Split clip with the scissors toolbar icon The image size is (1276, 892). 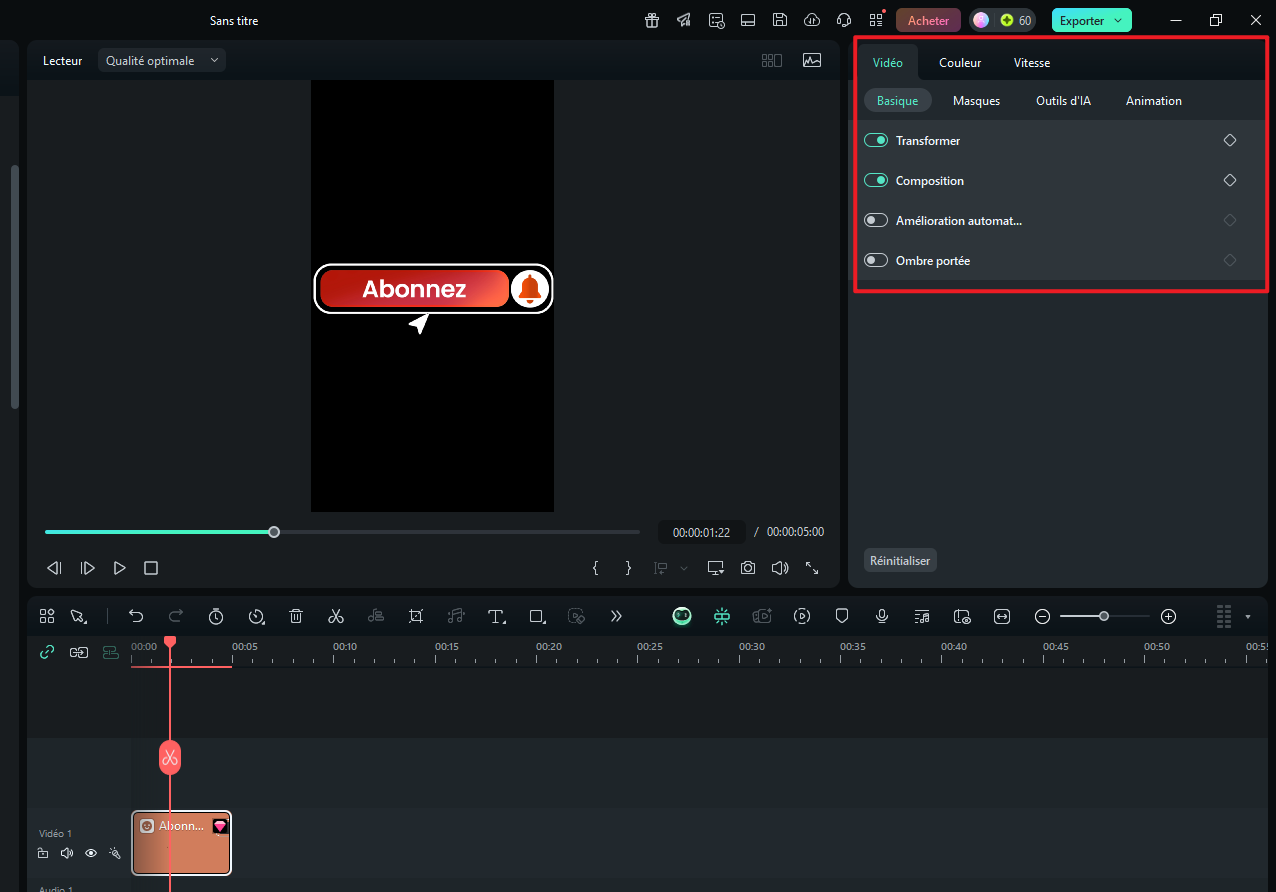click(x=336, y=616)
